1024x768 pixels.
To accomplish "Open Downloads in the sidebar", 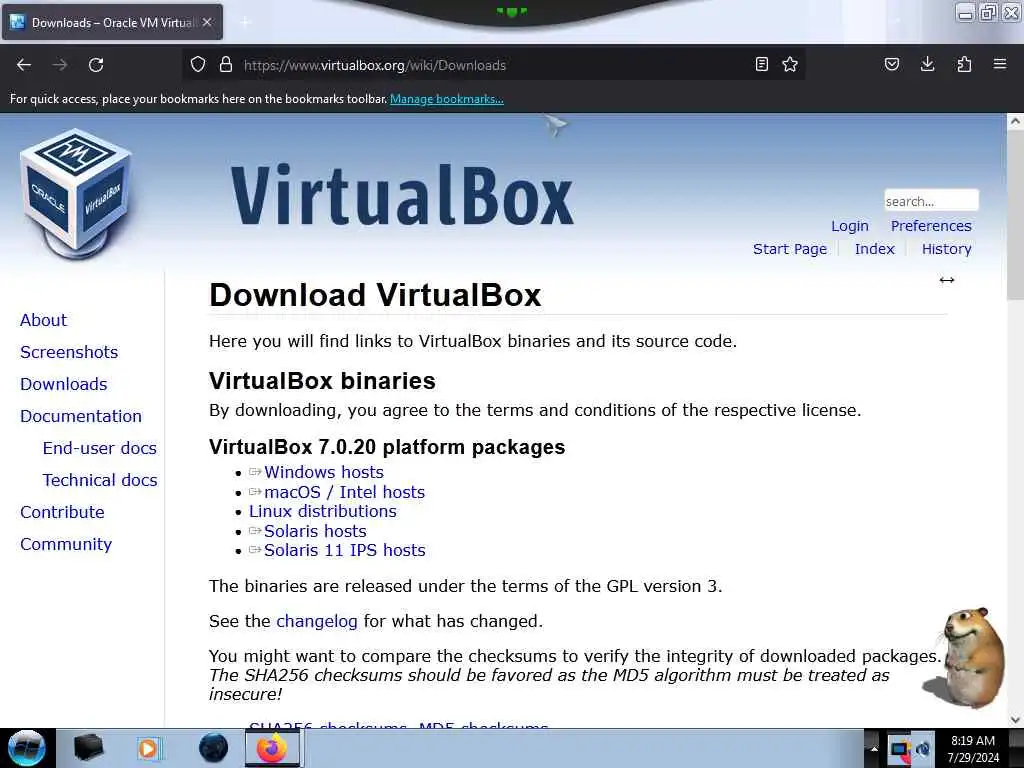I will 63,384.
